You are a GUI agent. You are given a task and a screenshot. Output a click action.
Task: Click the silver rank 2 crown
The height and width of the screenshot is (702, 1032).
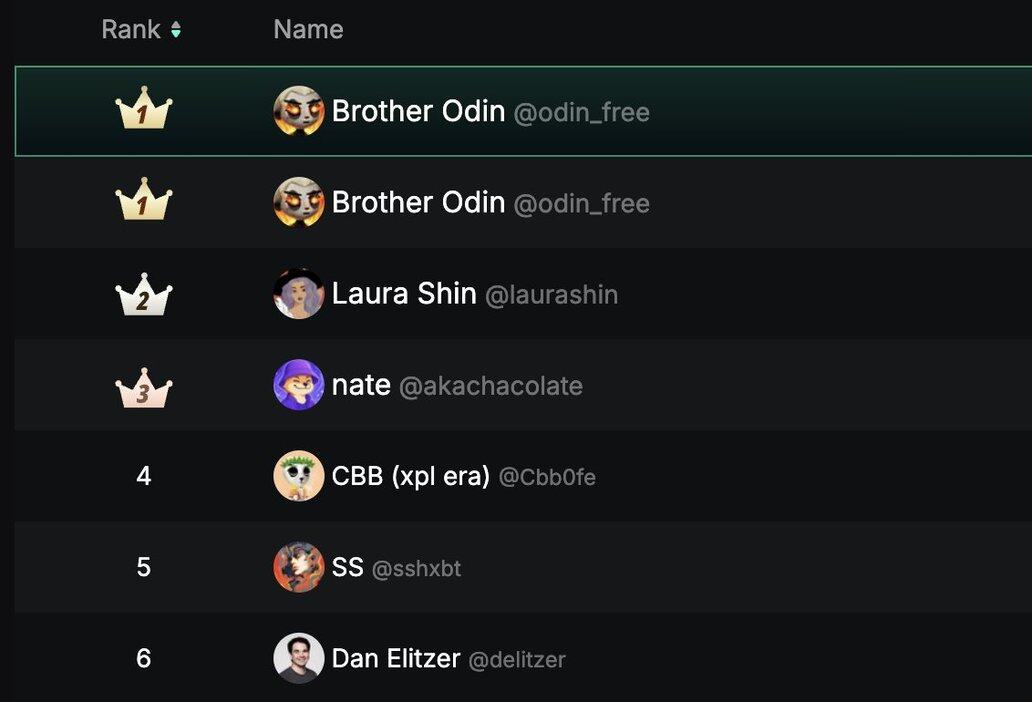(x=144, y=295)
